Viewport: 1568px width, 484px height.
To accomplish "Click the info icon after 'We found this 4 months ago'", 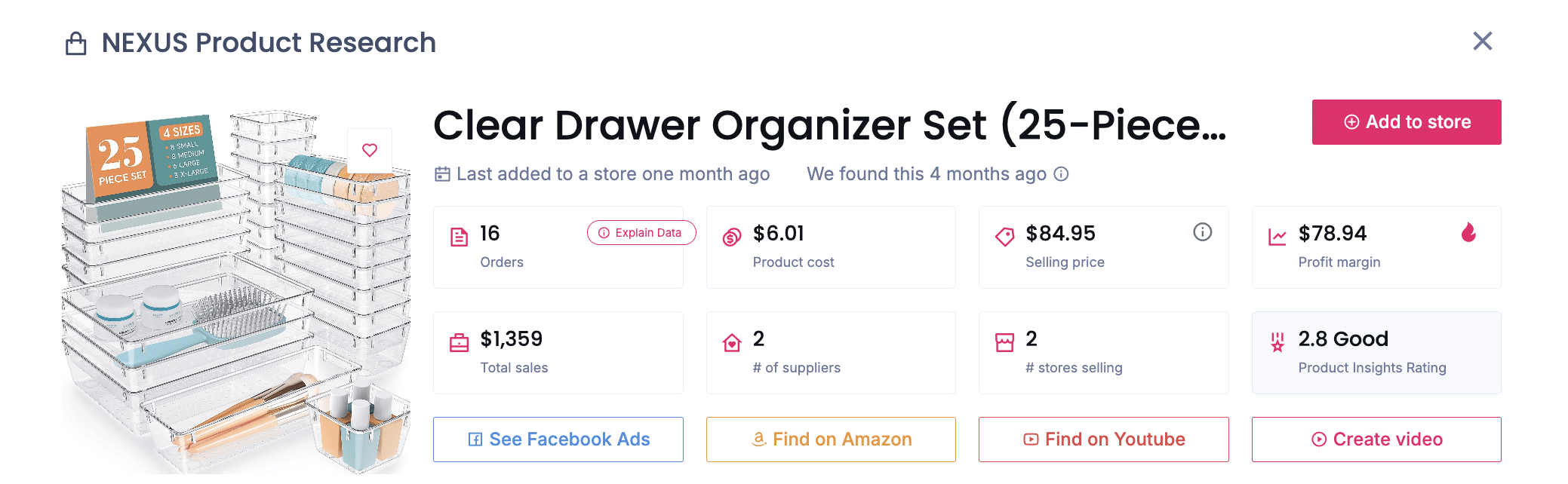I will pyautogui.click(x=1062, y=174).
